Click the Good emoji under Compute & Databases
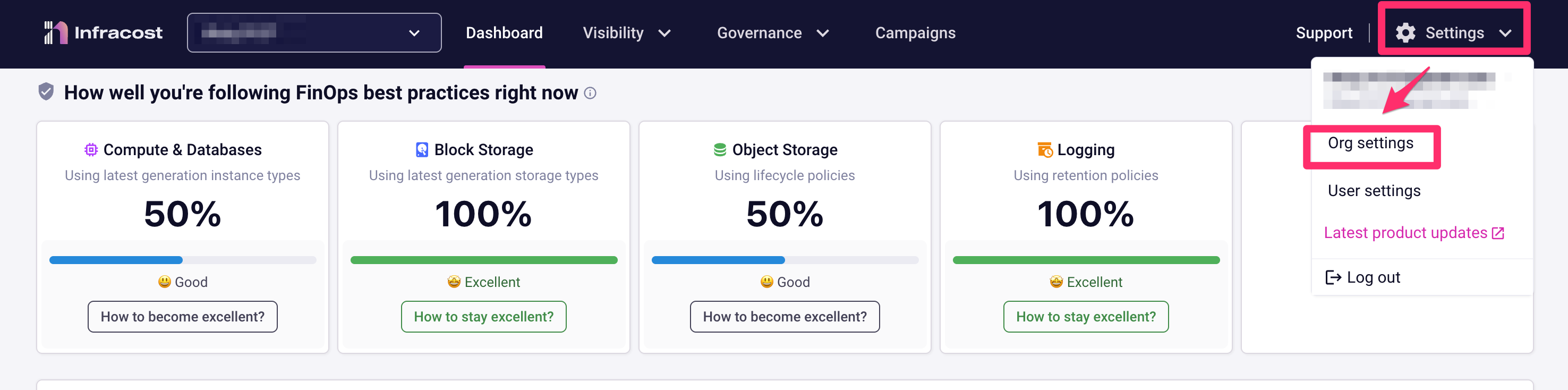 click(x=164, y=282)
